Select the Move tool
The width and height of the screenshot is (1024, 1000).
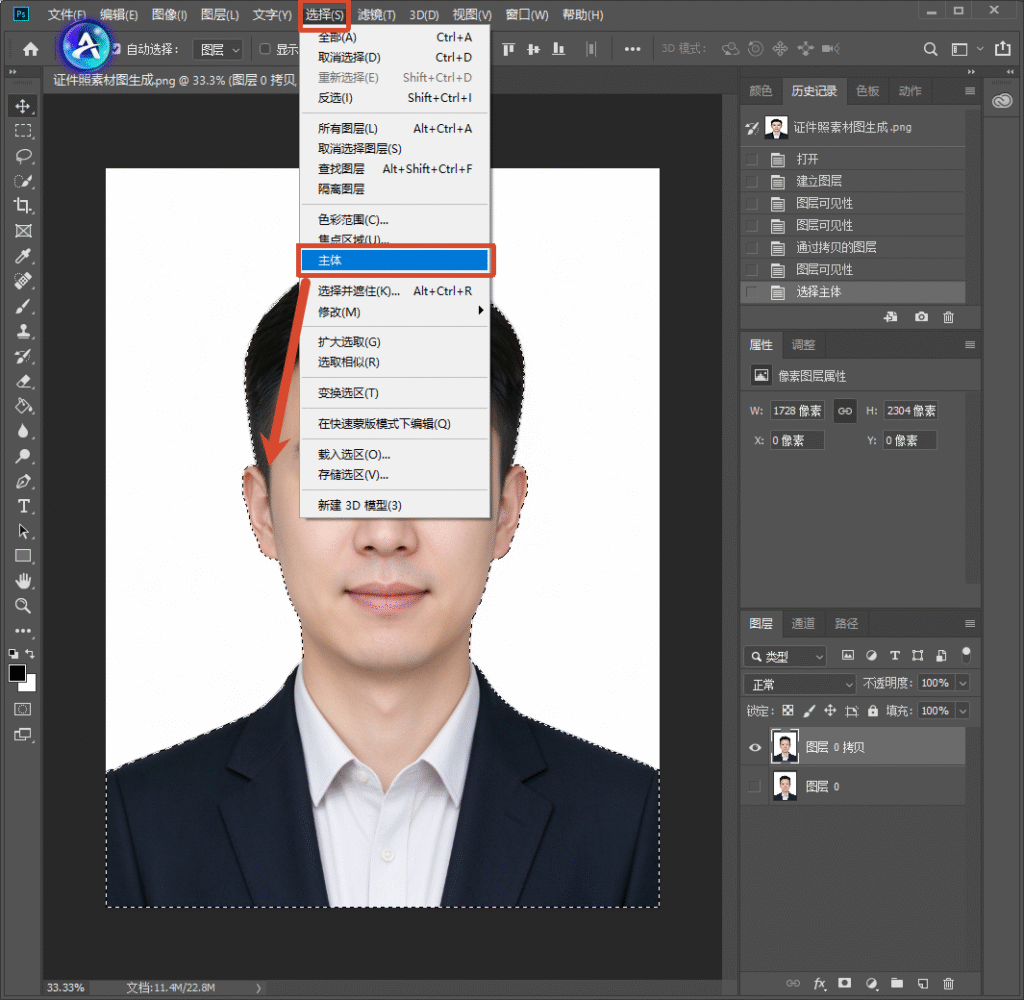[x=23, y=106]
